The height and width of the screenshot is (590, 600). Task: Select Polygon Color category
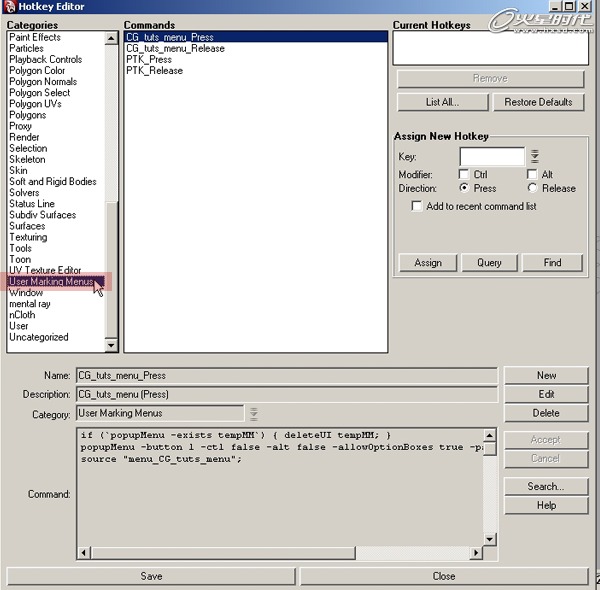point(56,70)
